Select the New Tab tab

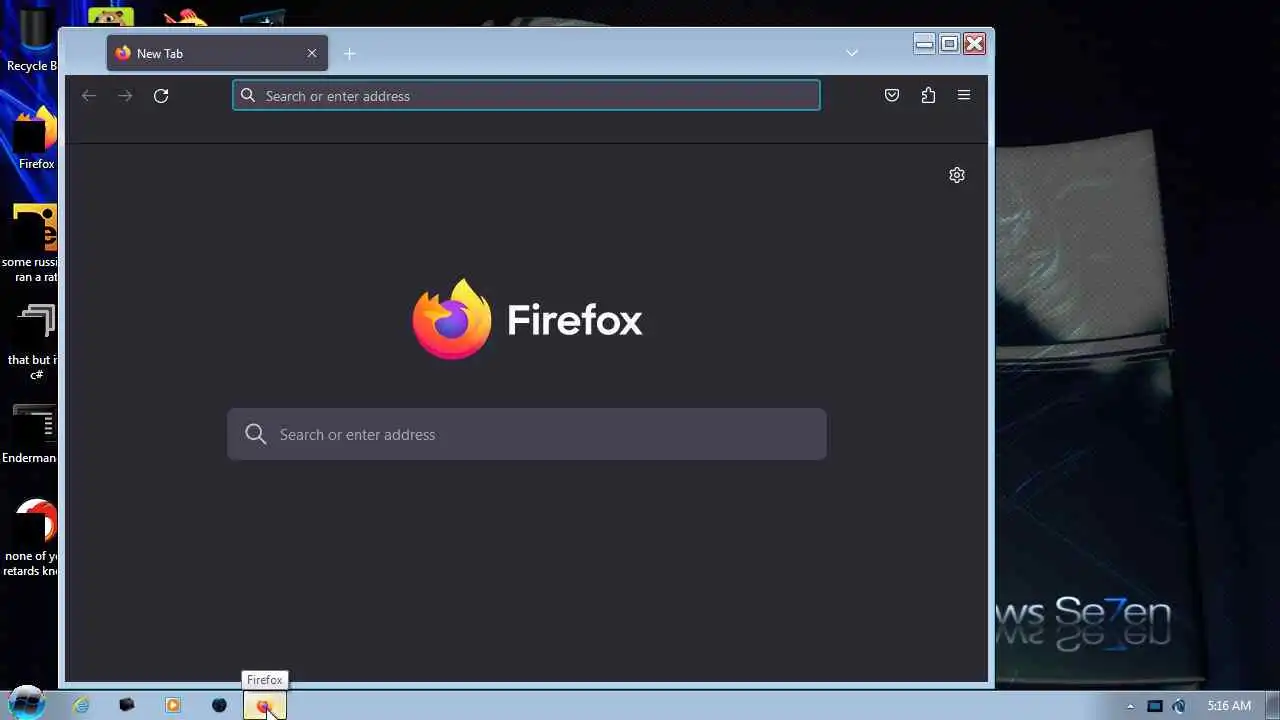pyautogui.click(x=217, y=53)
